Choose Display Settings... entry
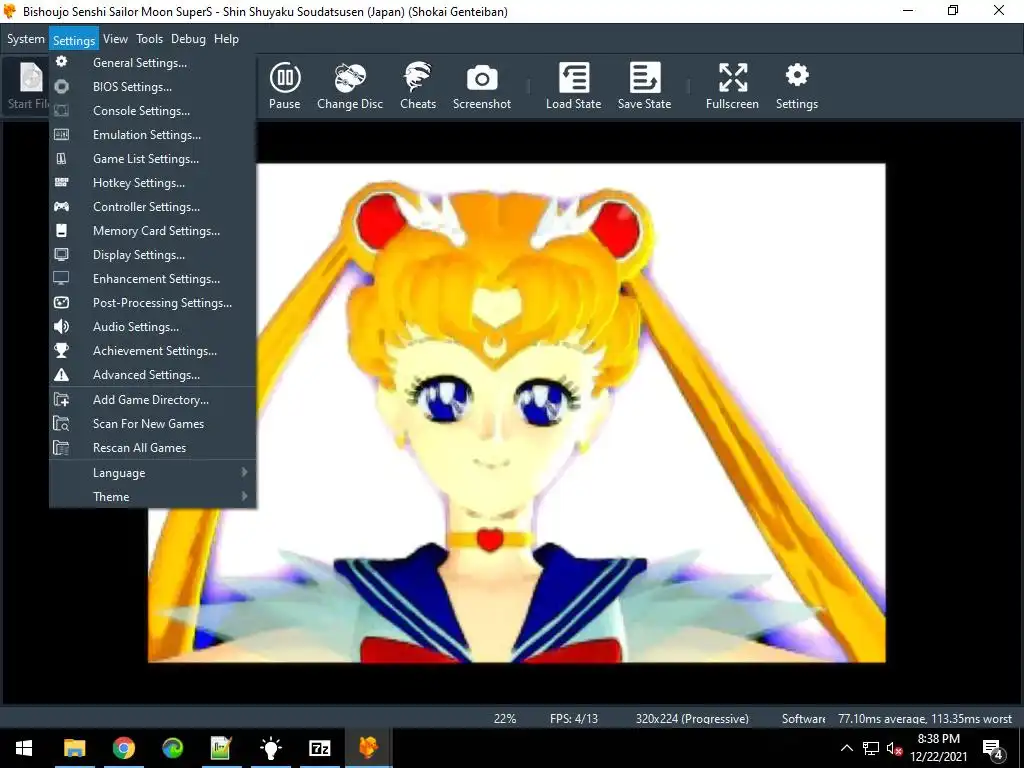This screenshot has height=768, width=1024. click(153, 255)
